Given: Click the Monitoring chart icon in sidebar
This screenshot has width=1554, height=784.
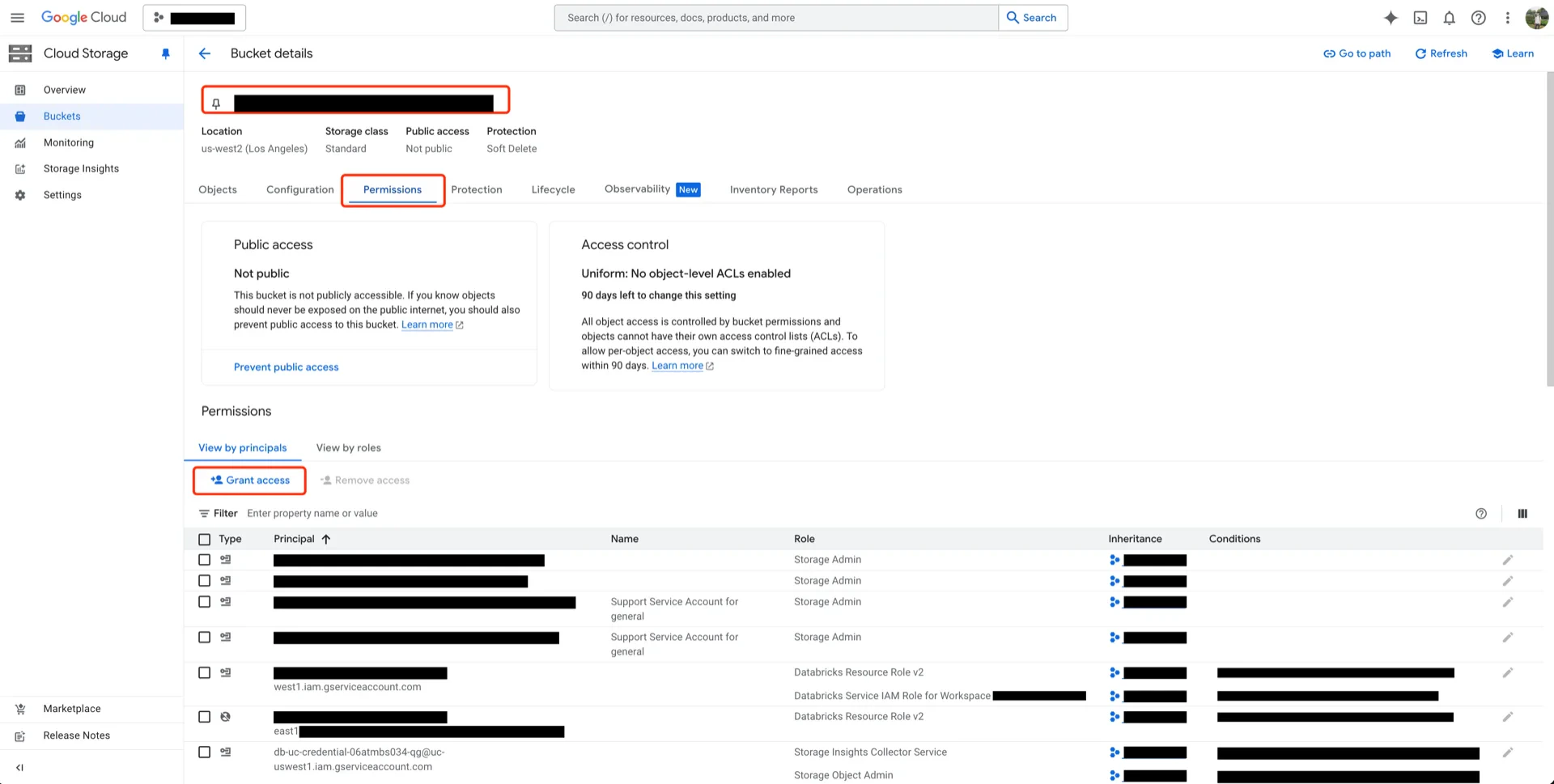Looking at the screenshot, I should point(20,142).
